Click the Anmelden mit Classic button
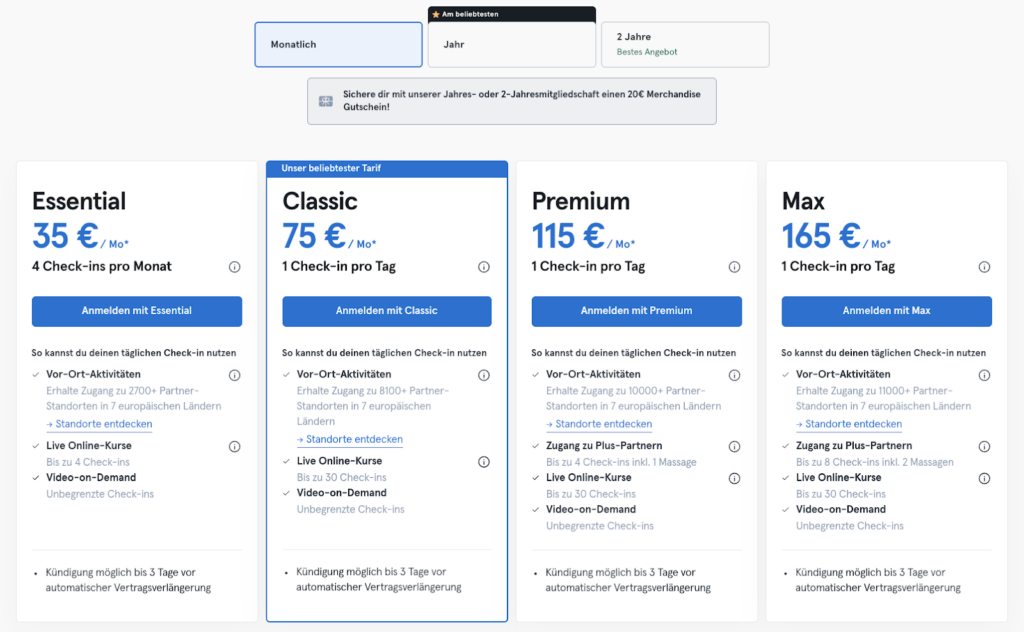Screen dimensions: 1024x632 click(x=387, y=311)
